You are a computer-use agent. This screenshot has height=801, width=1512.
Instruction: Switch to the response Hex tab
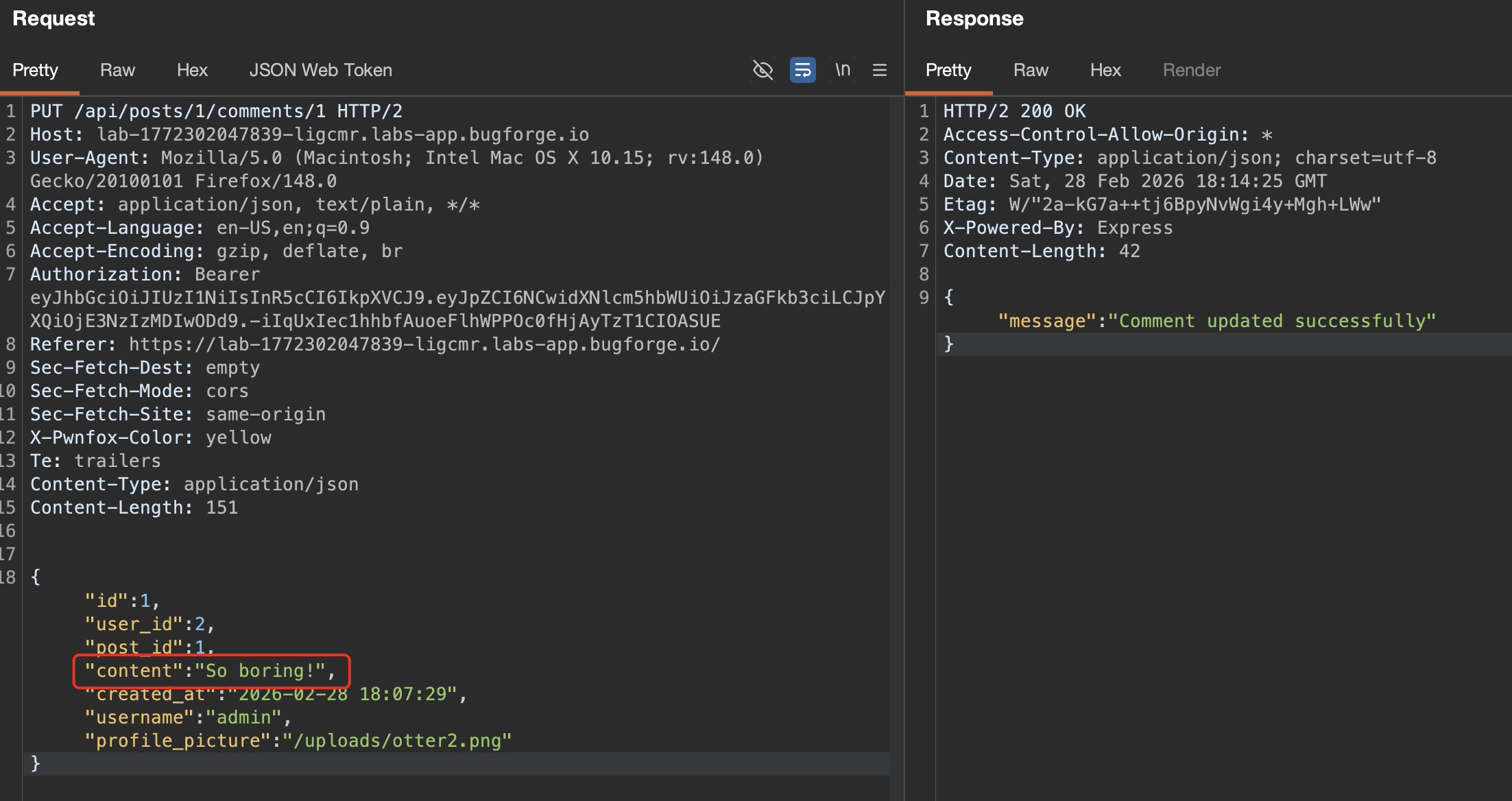coord(1105,70)
